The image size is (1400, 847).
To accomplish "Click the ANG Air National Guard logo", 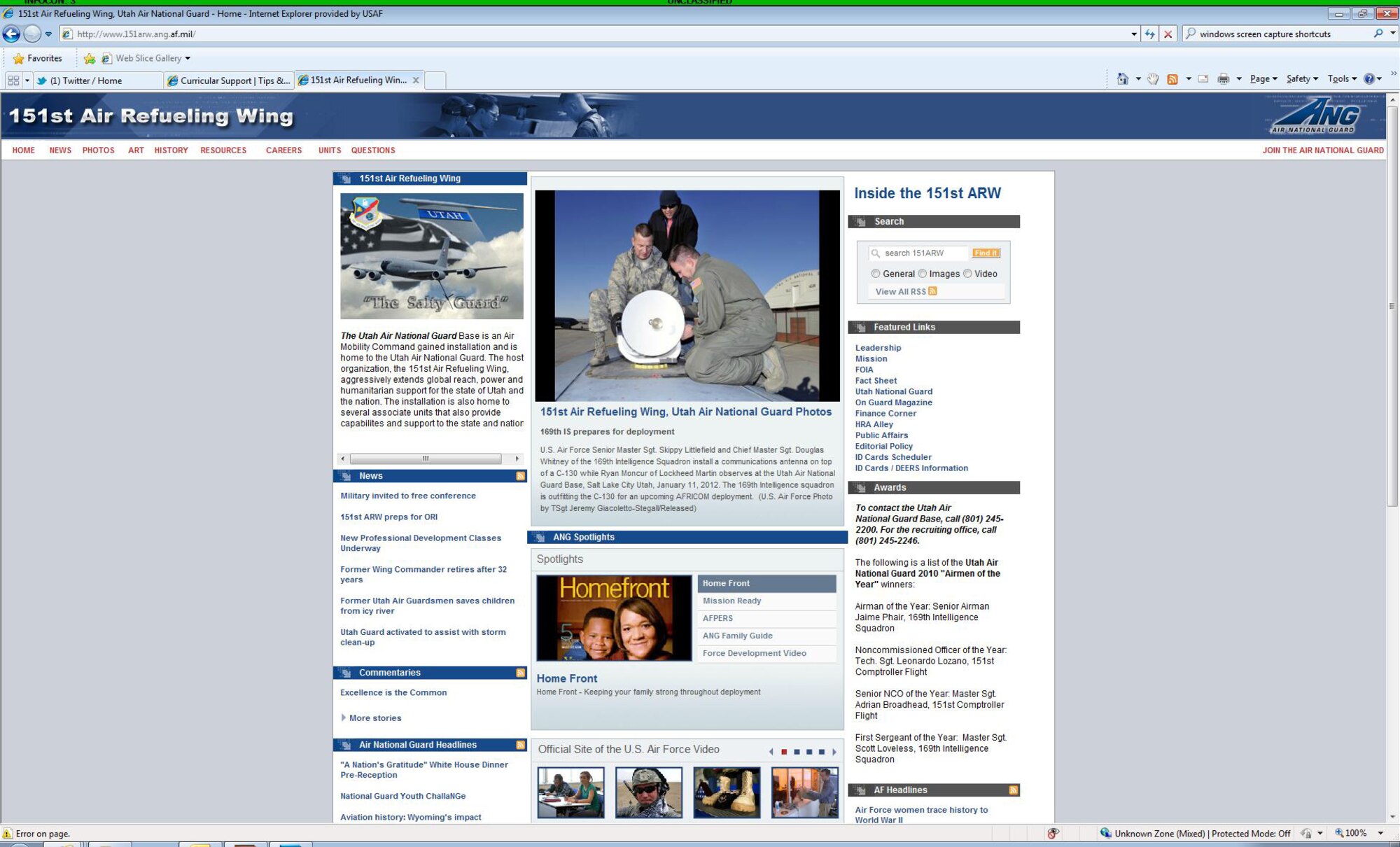I will point(1315,115).
